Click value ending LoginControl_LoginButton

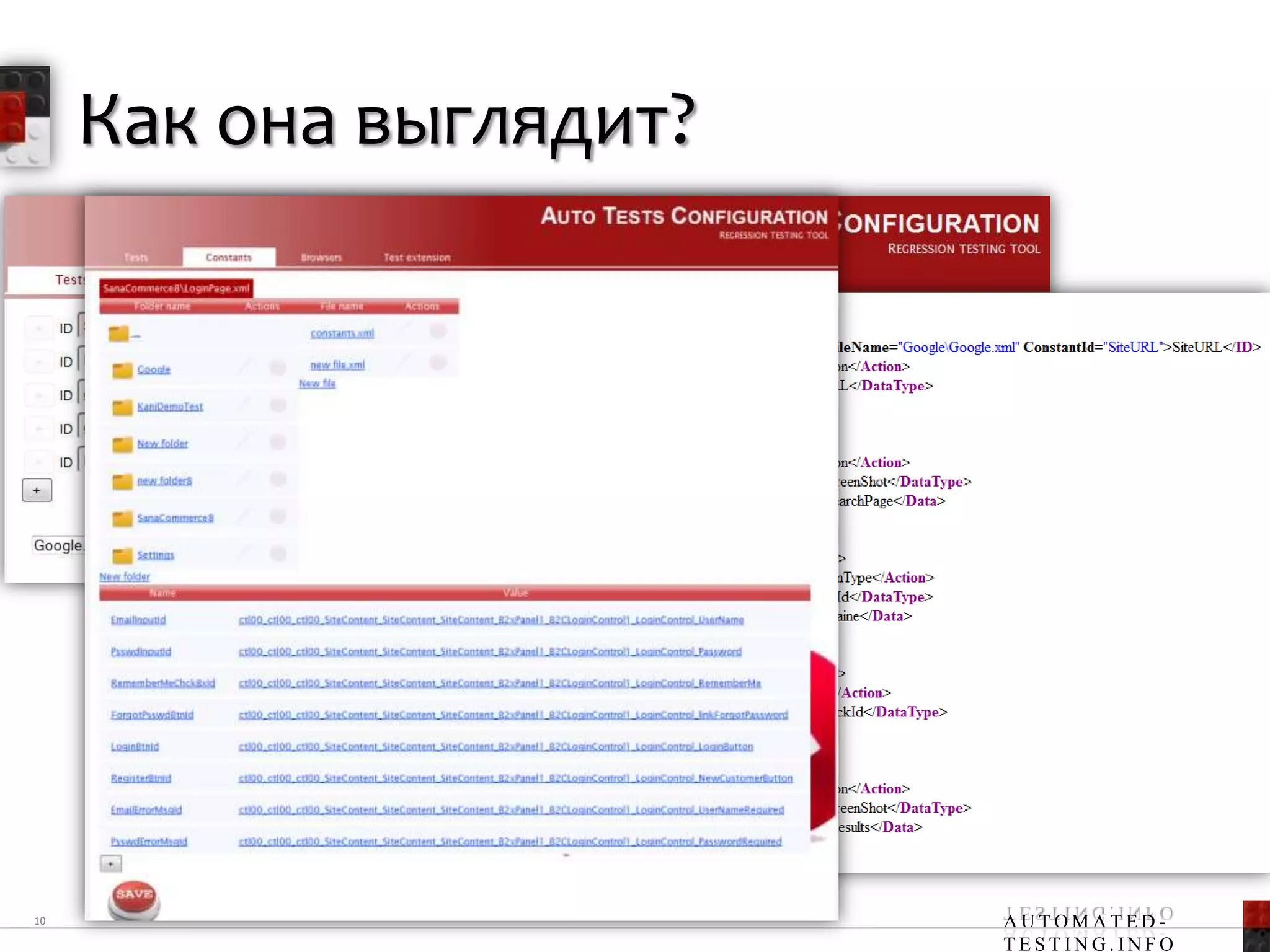pyautogui.click(x=496, y=746)
